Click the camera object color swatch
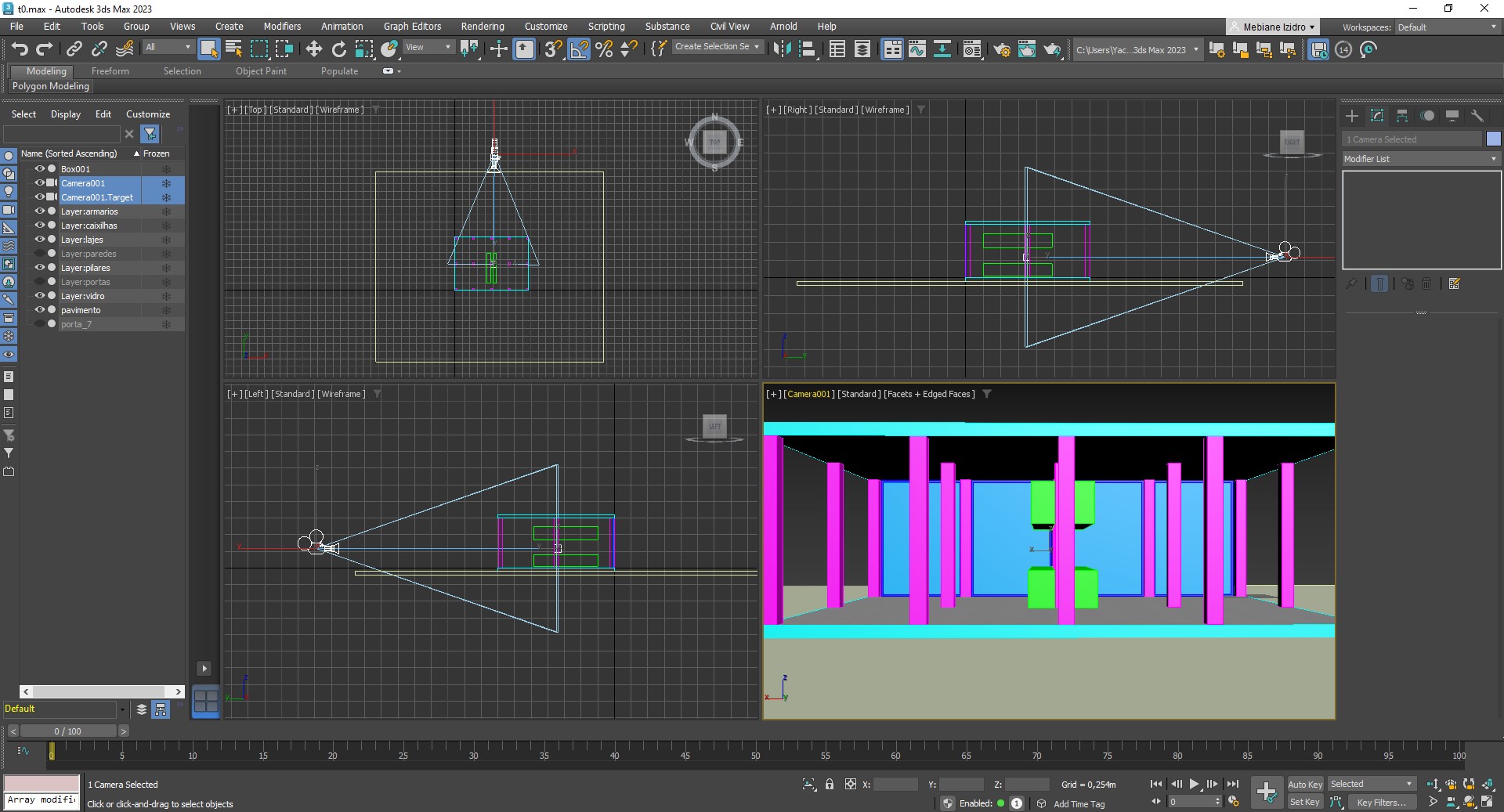Screen dimensions: 1504x812 1493,139
